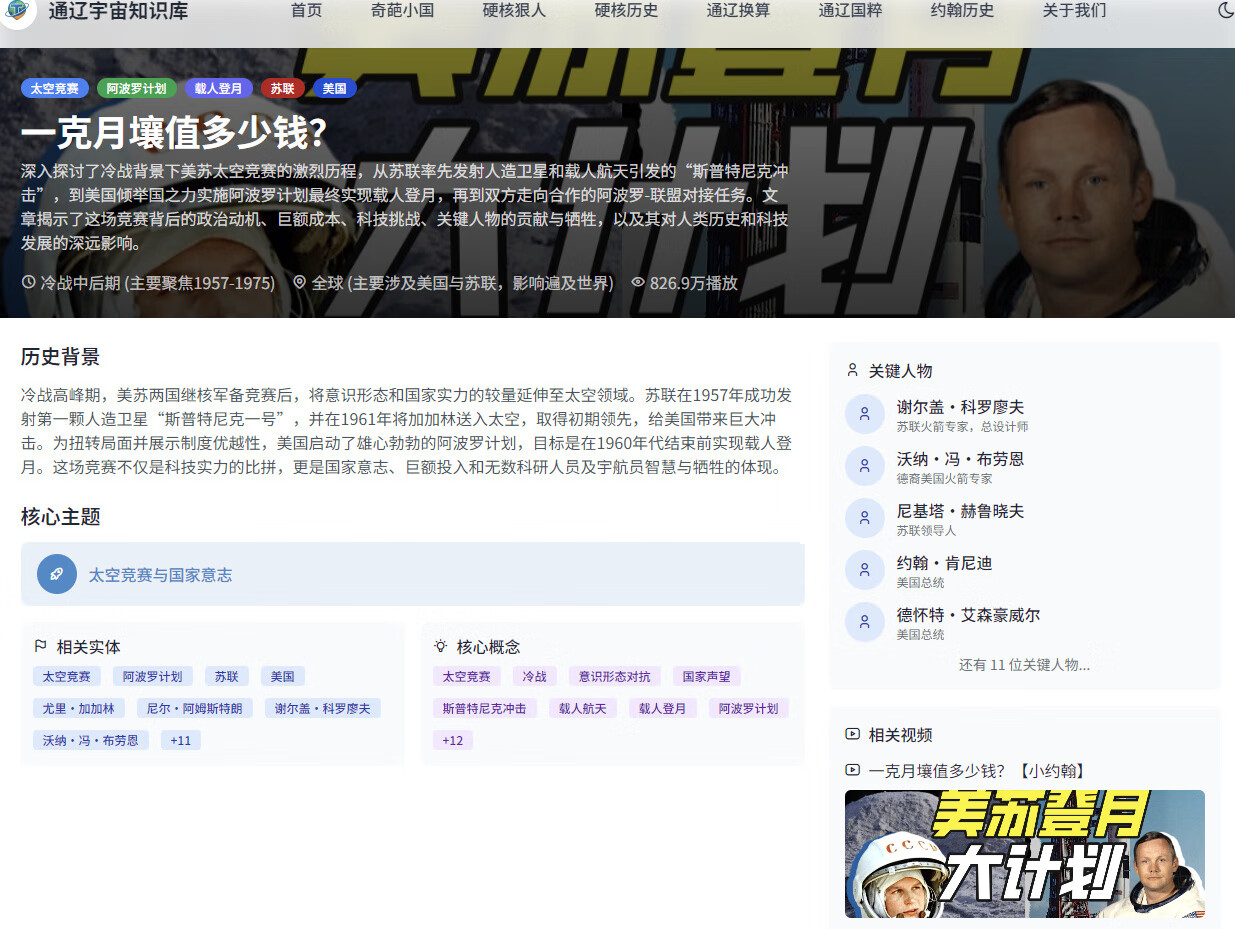1235x929 pixels.
Task: Select the red 苏联 tag above the title
Action: pos(283,88)
